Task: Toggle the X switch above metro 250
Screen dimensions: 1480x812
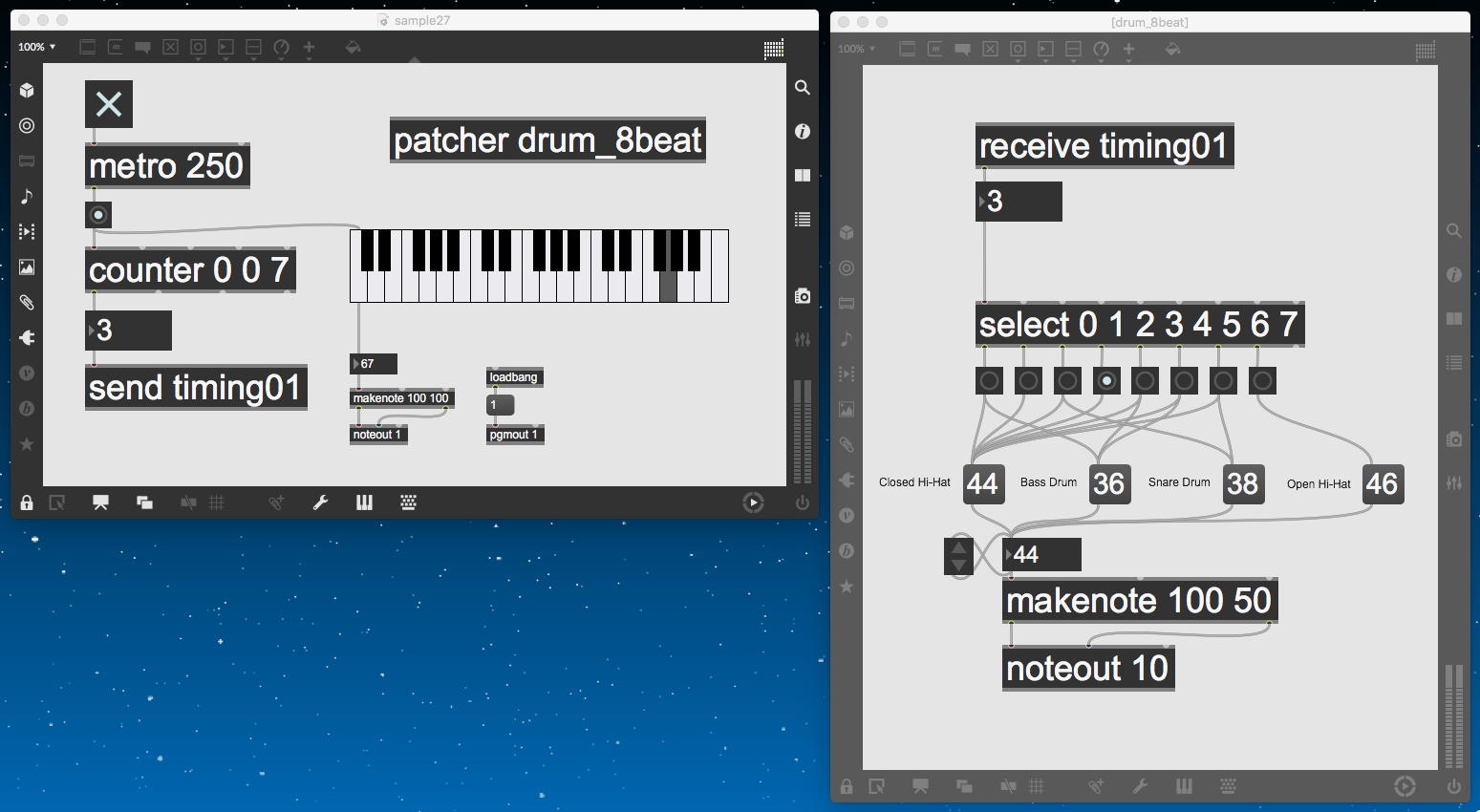Action: [109, 104]
